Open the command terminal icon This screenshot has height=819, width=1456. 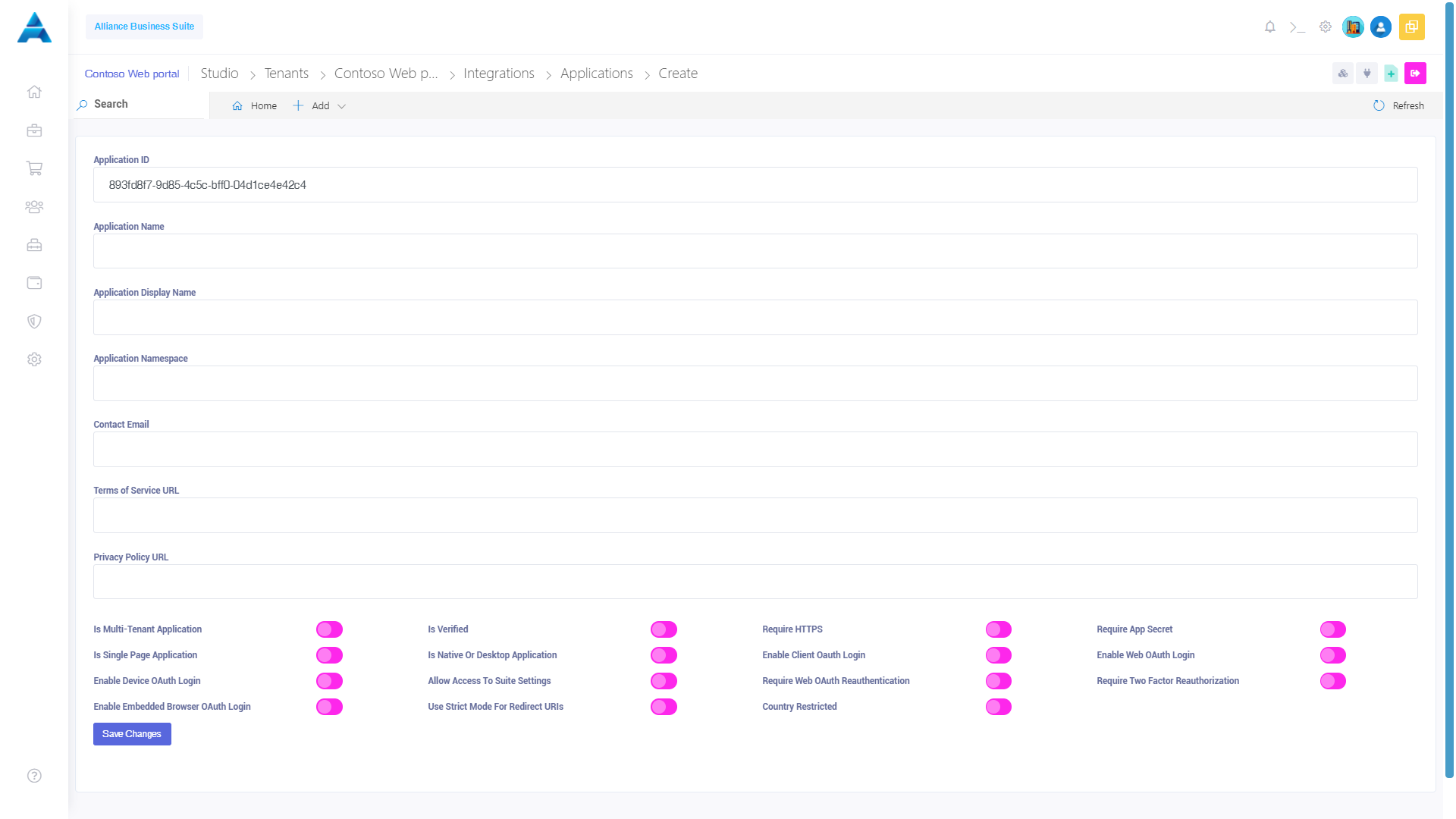tap(1298, 27)
